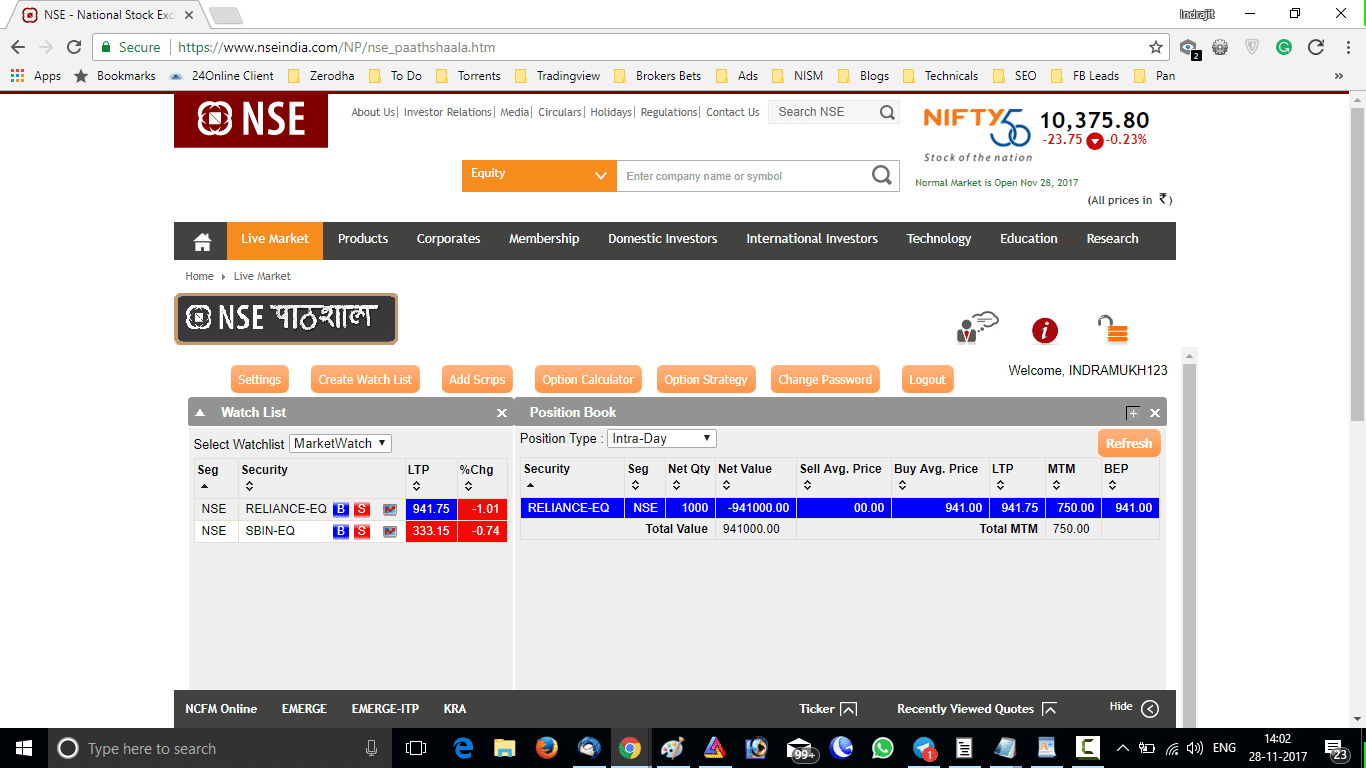Open the Select Watchlist dropdown

pos(340,443)
